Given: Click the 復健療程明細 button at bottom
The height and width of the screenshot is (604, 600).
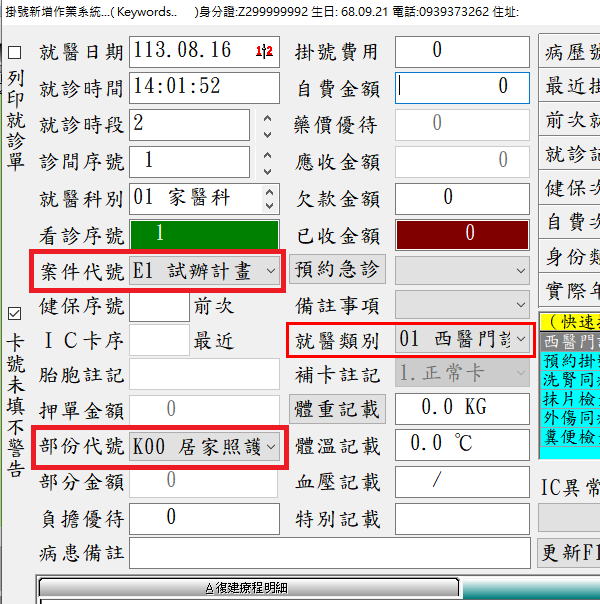Looking at the screenshot, I should coord(245,589).
